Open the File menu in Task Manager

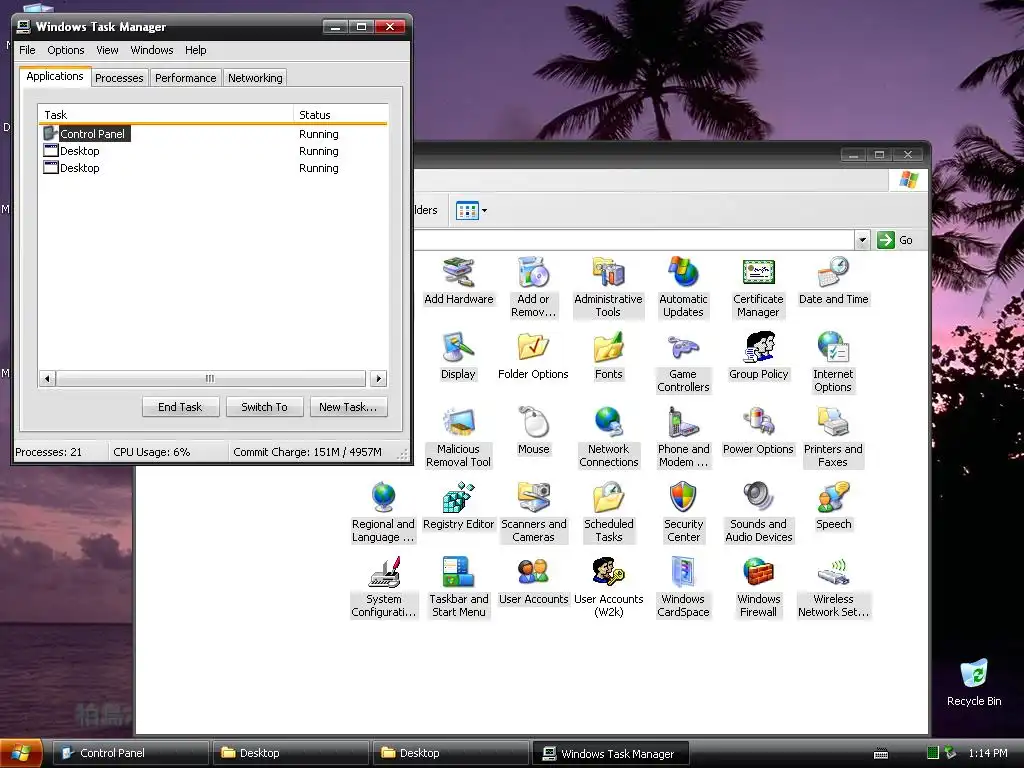27,50
